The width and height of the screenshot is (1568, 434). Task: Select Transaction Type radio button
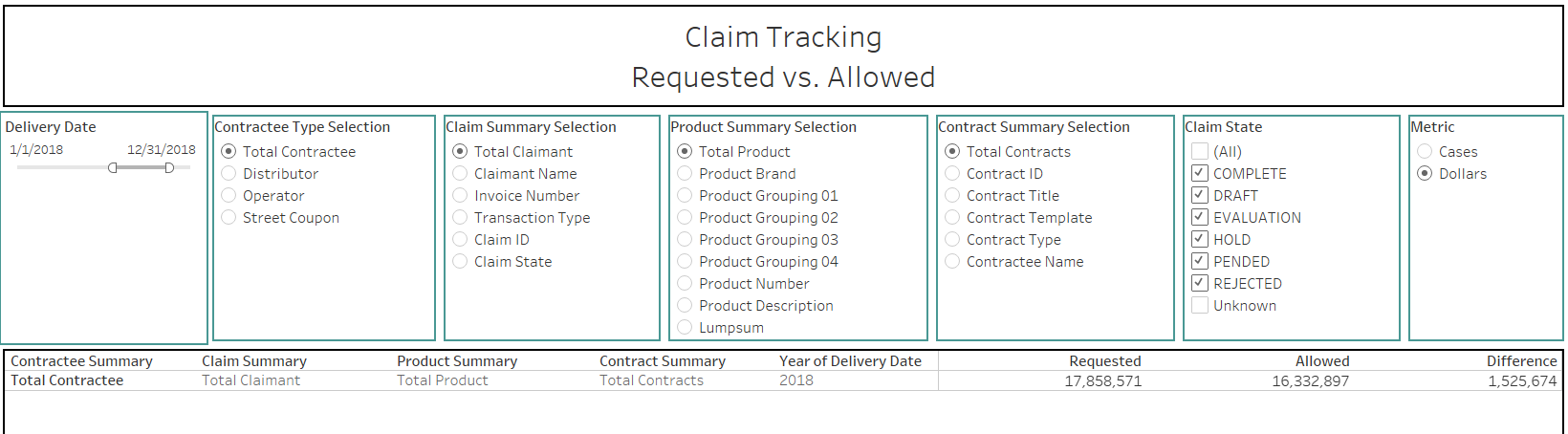[460, 218]
